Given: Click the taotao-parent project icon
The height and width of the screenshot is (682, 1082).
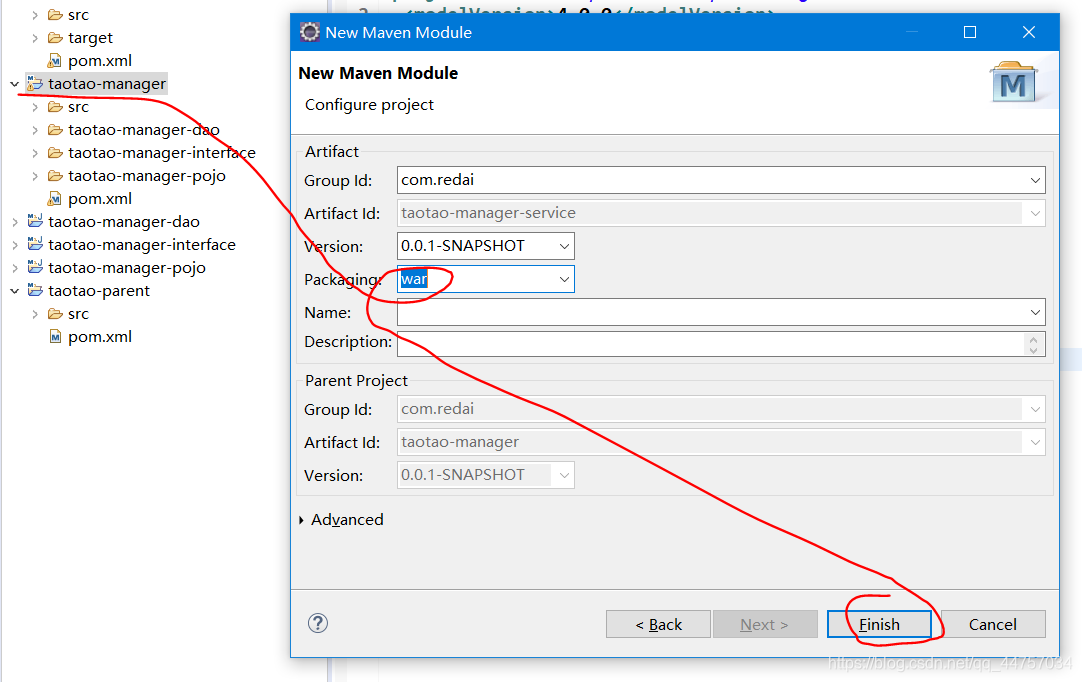Looking at the screenshot, I should pos(35,291).
